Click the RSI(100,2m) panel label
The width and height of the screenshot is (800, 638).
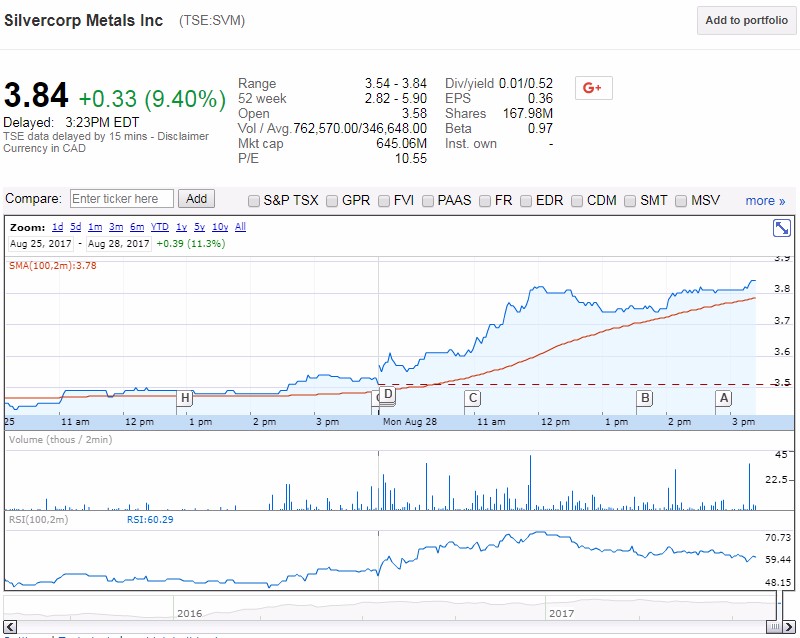pos(38,520)
